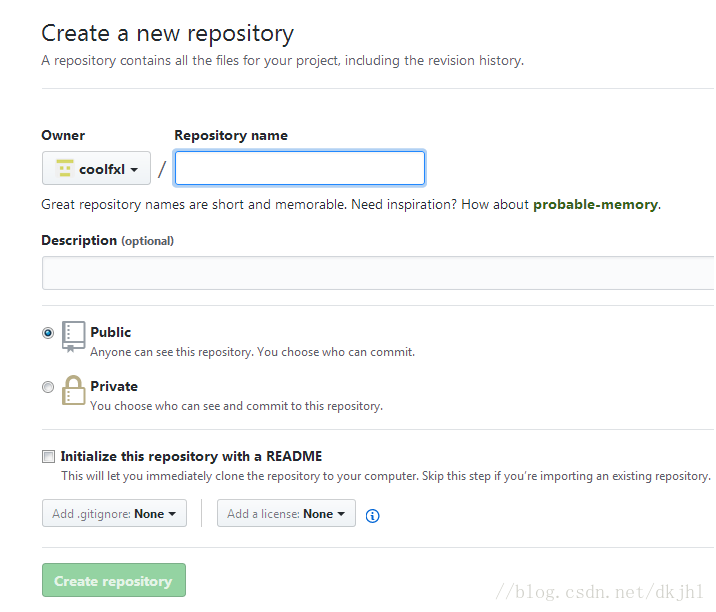Click the Public option label
Viewport: 716px width, 612px height.
point(111,332)
